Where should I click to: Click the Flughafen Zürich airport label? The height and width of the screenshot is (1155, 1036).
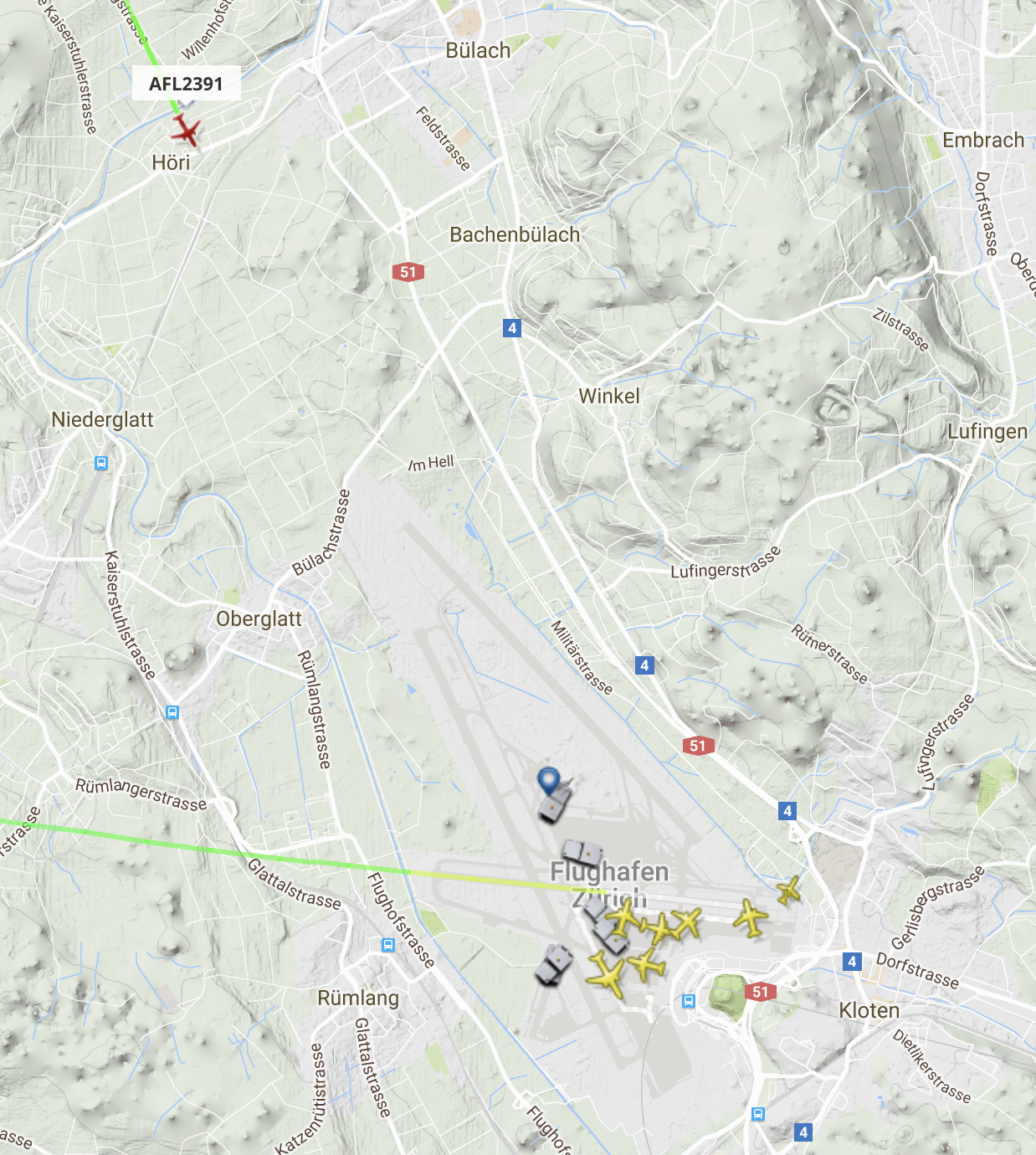coord(610,885)
